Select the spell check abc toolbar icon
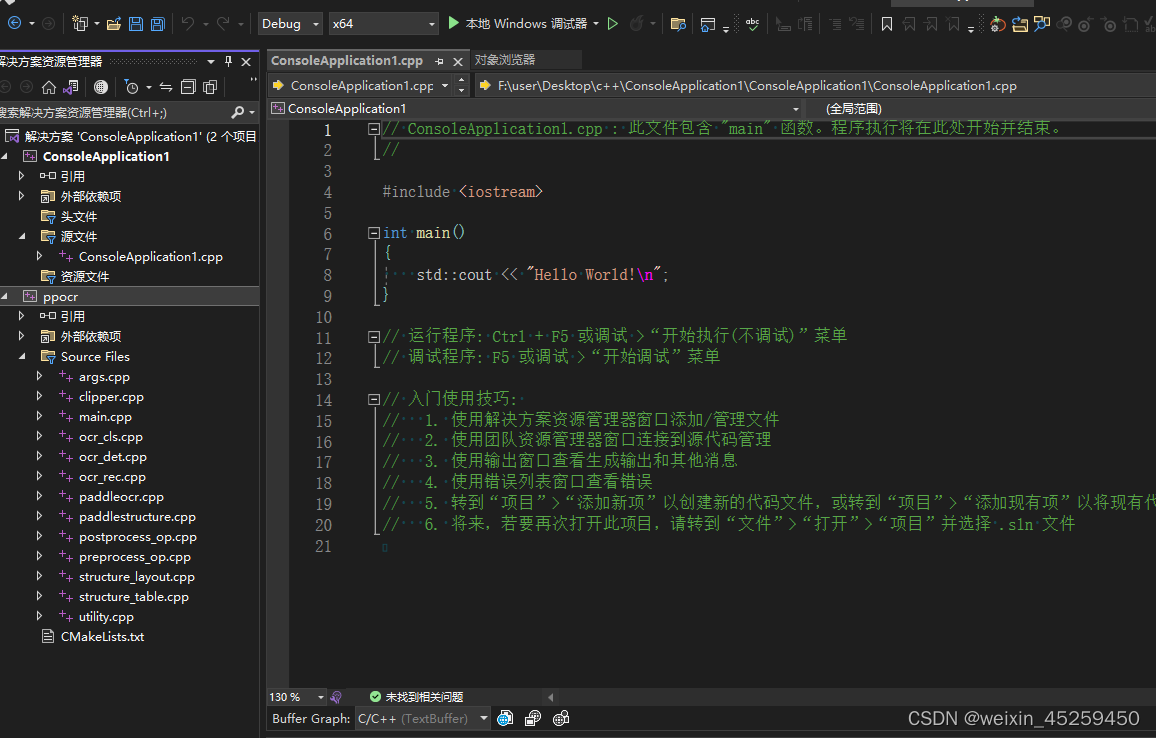Image resolution: width=1156 pixels, height=738 pixels. tap(752, 24)
